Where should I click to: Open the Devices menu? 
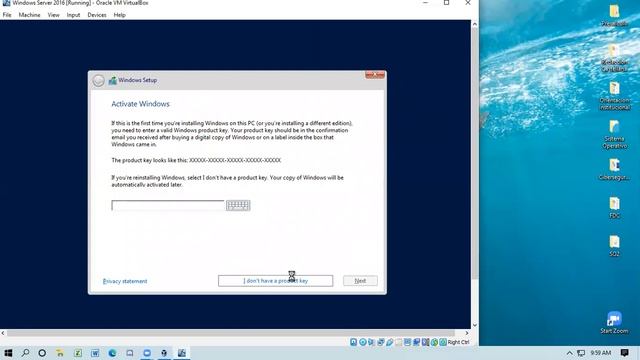tap(97, 15)
